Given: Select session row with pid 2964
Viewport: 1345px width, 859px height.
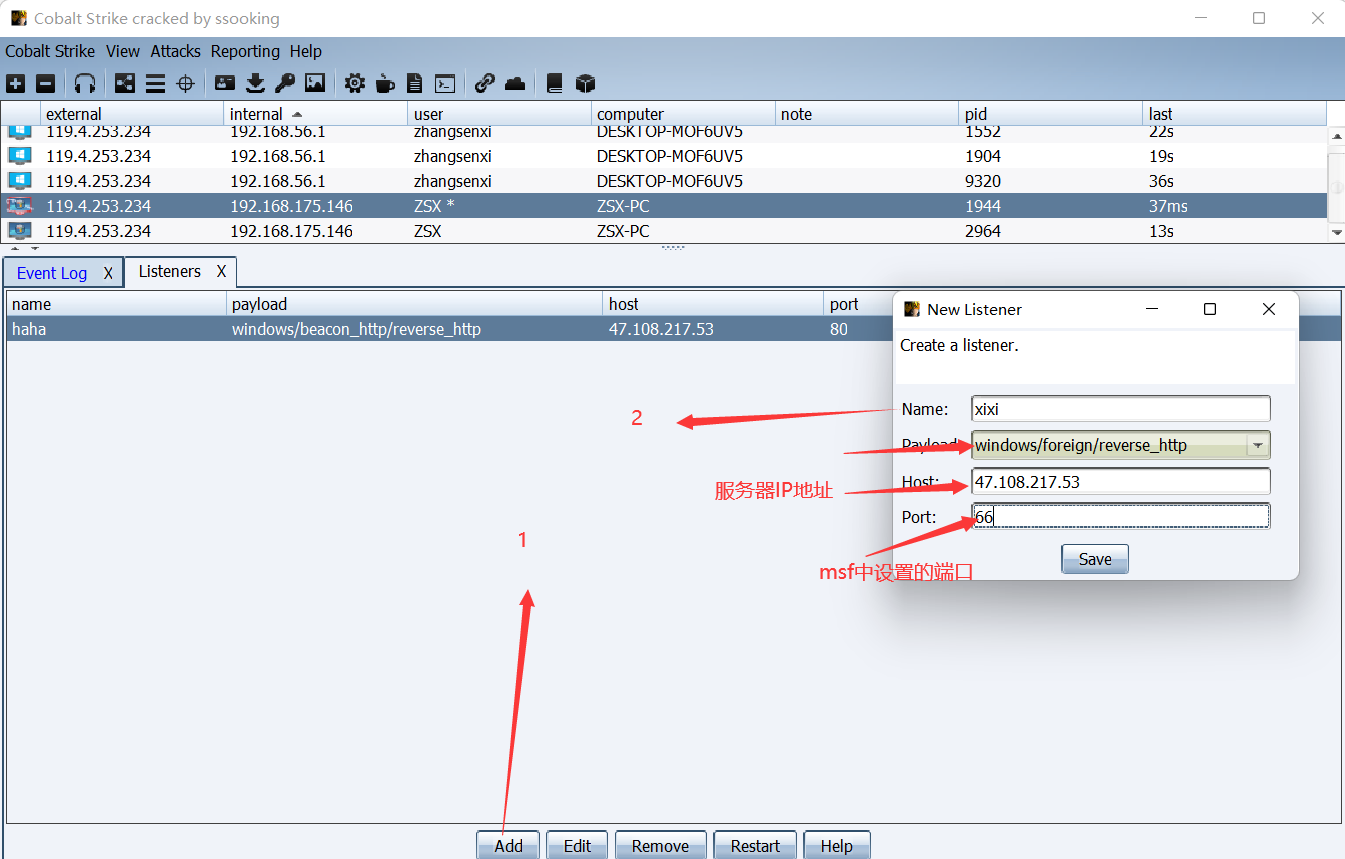Looking at the screenshot, I should 664,231.
